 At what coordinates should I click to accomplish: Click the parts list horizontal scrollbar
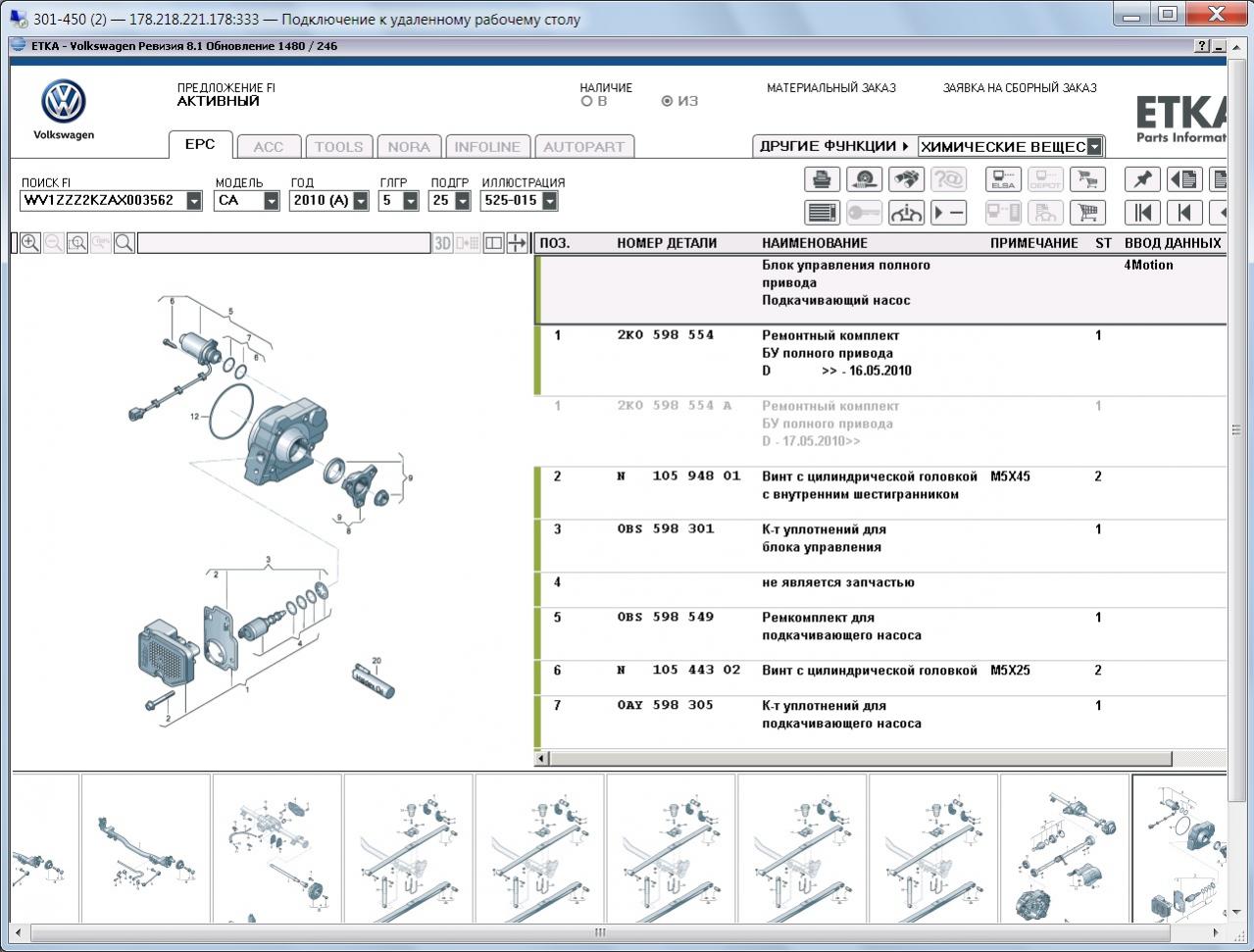coord(861,759)
